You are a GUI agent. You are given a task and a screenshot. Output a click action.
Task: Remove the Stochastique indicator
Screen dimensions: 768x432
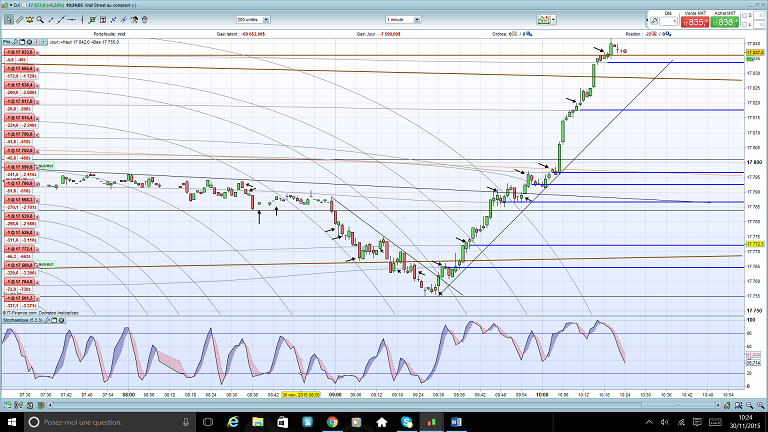point(62,320)
